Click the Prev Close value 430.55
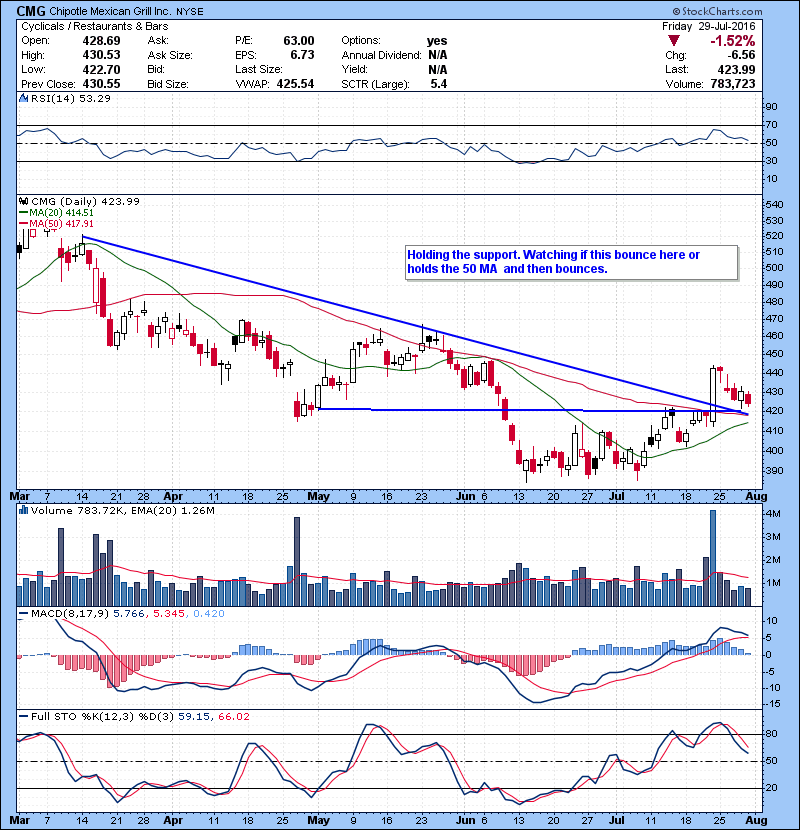The width and height of the screenshot is (800, 830). point(101,84)
